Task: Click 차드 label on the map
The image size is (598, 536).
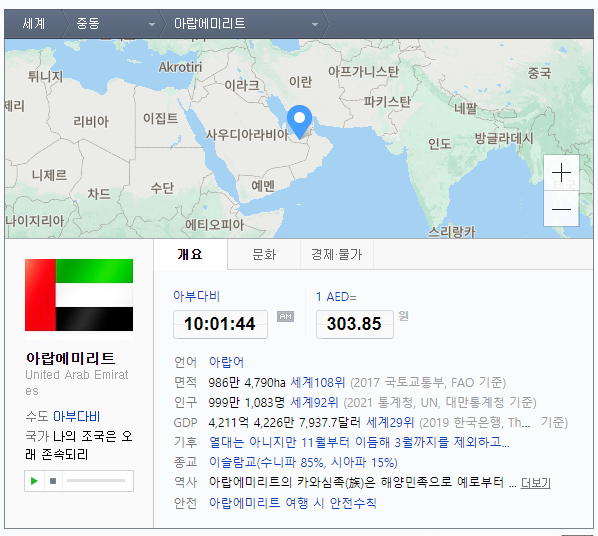Action: pos(99,194)
